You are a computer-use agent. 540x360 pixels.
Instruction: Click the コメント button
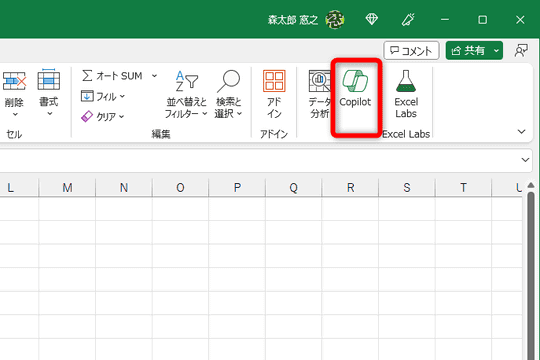click(411, 51)
